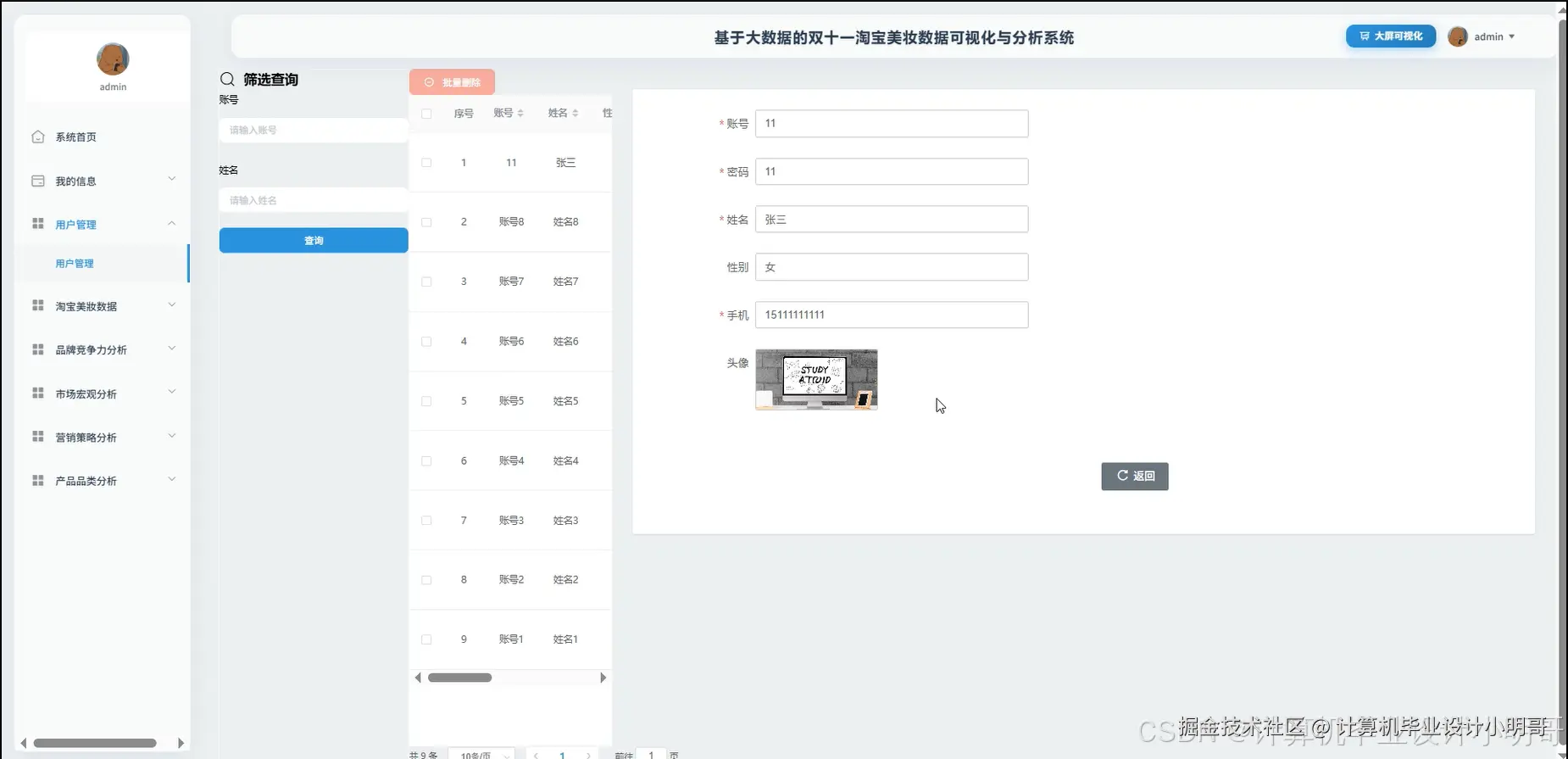The image size is (1568, 759).
Task: Click the 大屏可视化 button
Action: pos(1391,36)
